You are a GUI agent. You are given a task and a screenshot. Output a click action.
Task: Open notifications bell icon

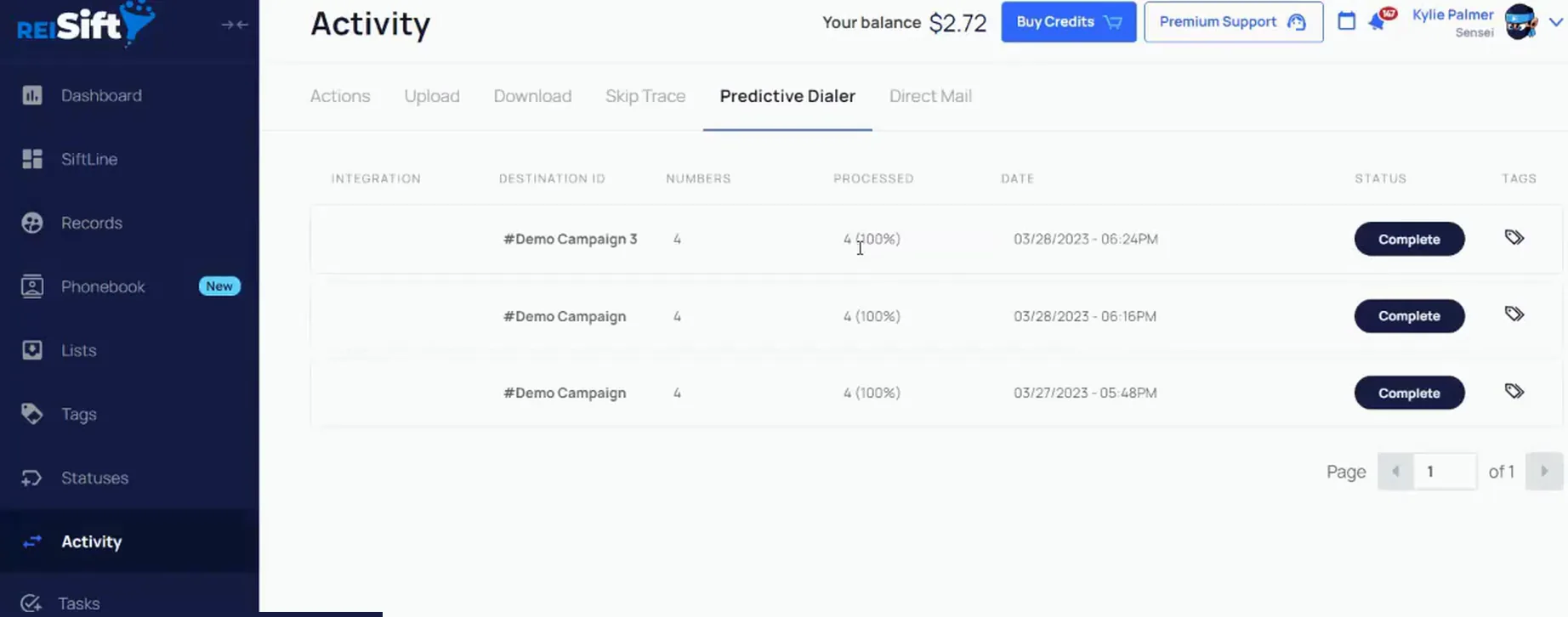click(x=1378, y=21)
